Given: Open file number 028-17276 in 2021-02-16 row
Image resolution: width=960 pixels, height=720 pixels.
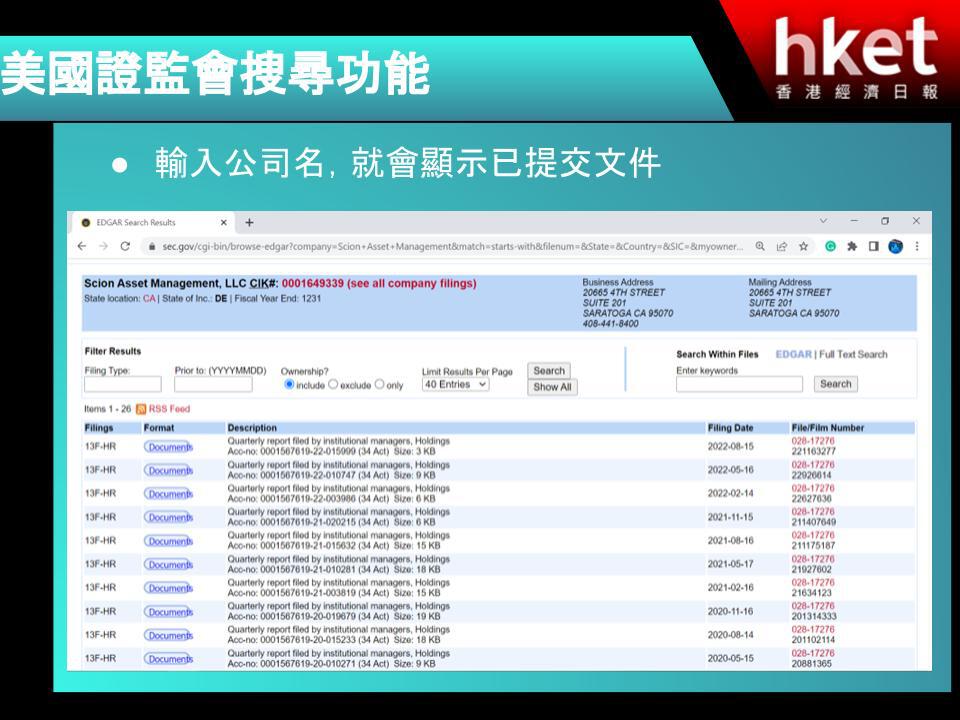Looking at the screenshot, I should click(813, 582).
